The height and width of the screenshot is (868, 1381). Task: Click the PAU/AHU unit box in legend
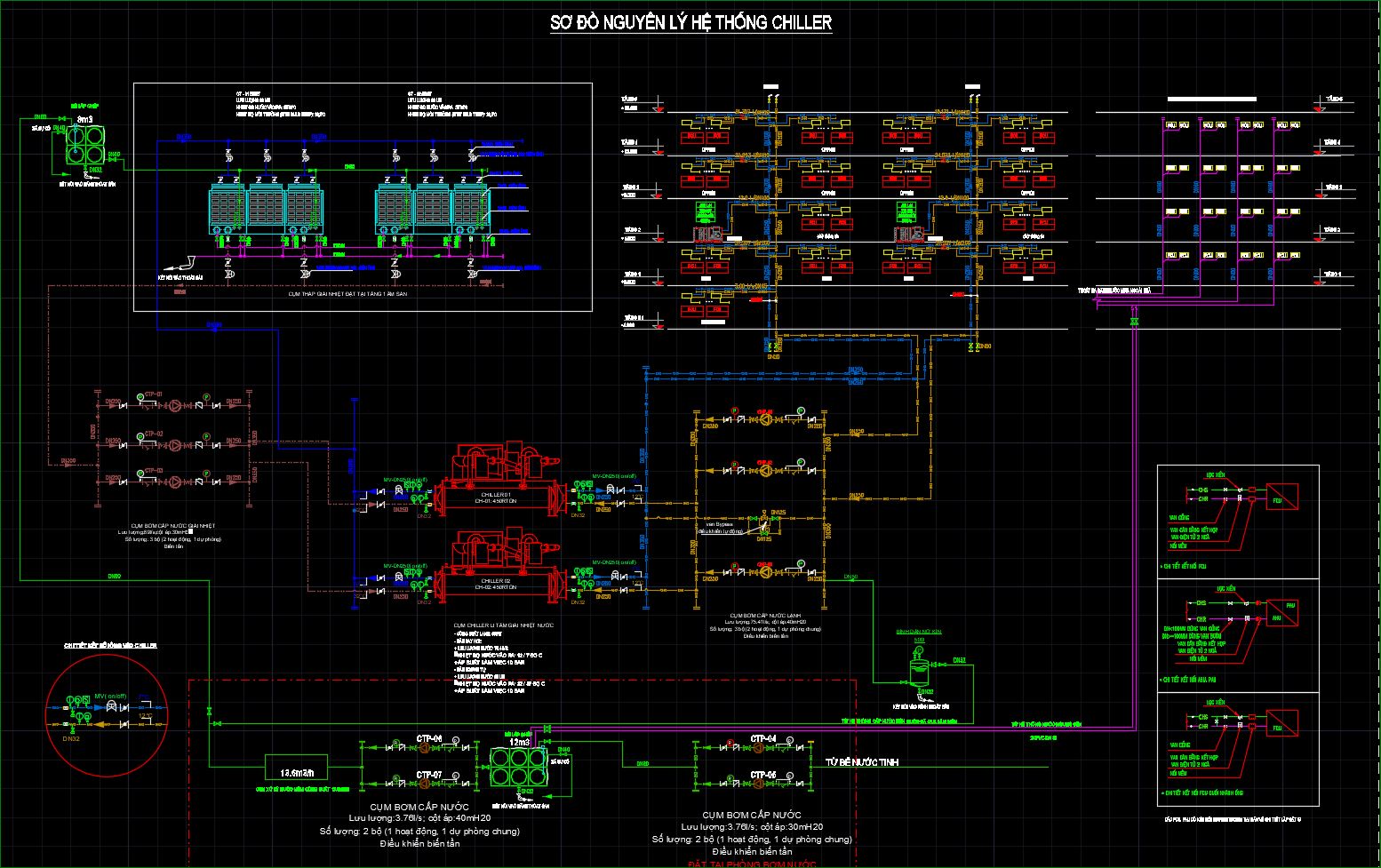(1283, 612)
